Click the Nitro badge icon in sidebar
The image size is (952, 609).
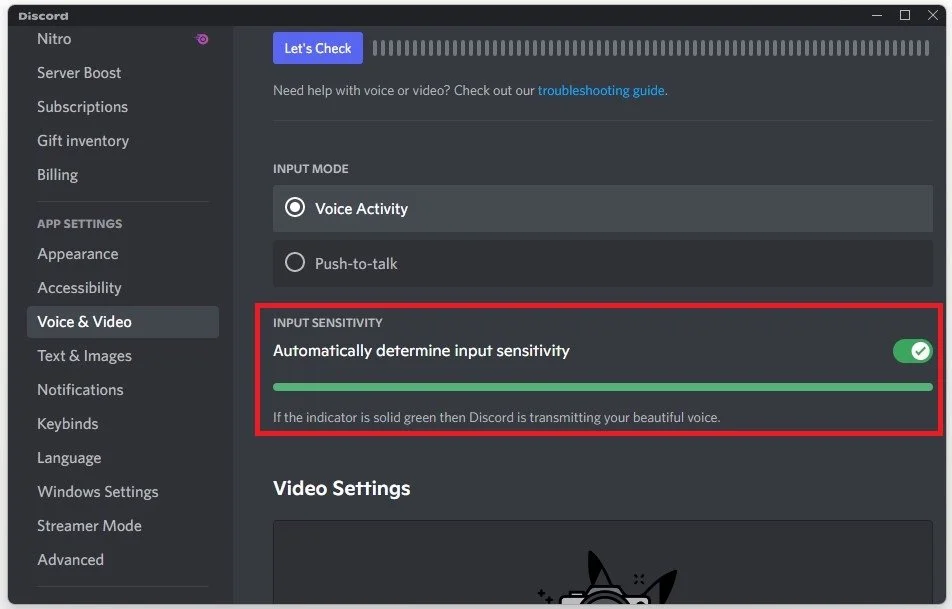pos(202,39)
